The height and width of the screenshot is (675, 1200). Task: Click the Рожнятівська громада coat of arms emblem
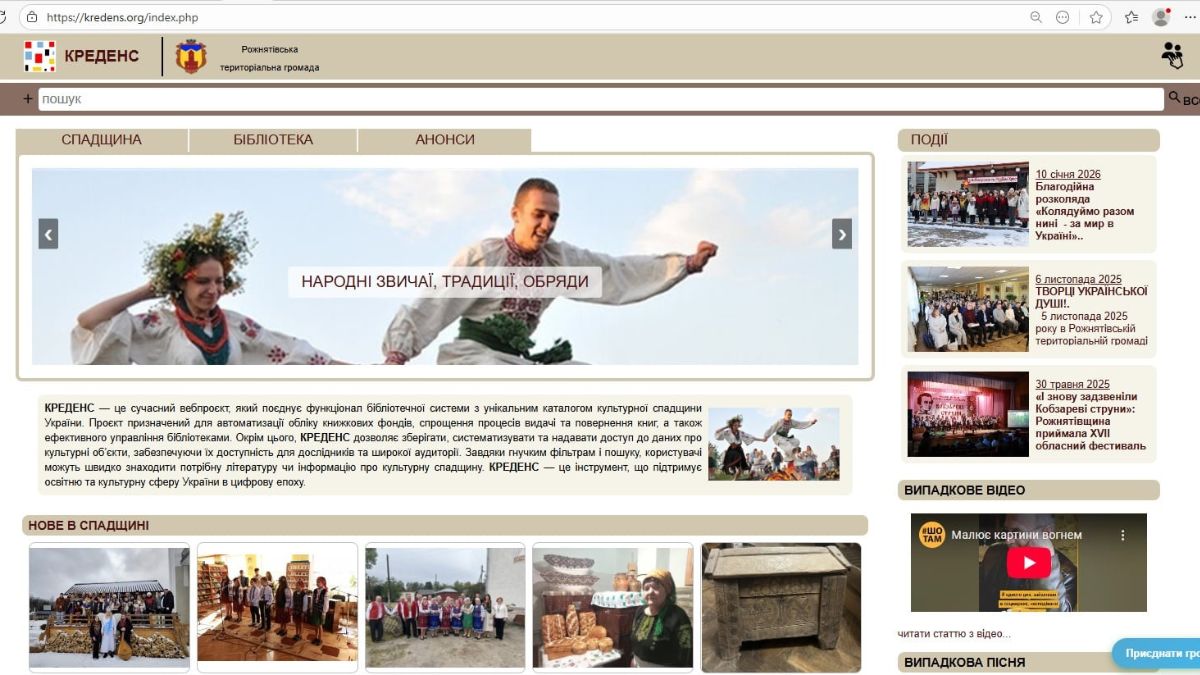pyautogui.click(x=189, y=55)
